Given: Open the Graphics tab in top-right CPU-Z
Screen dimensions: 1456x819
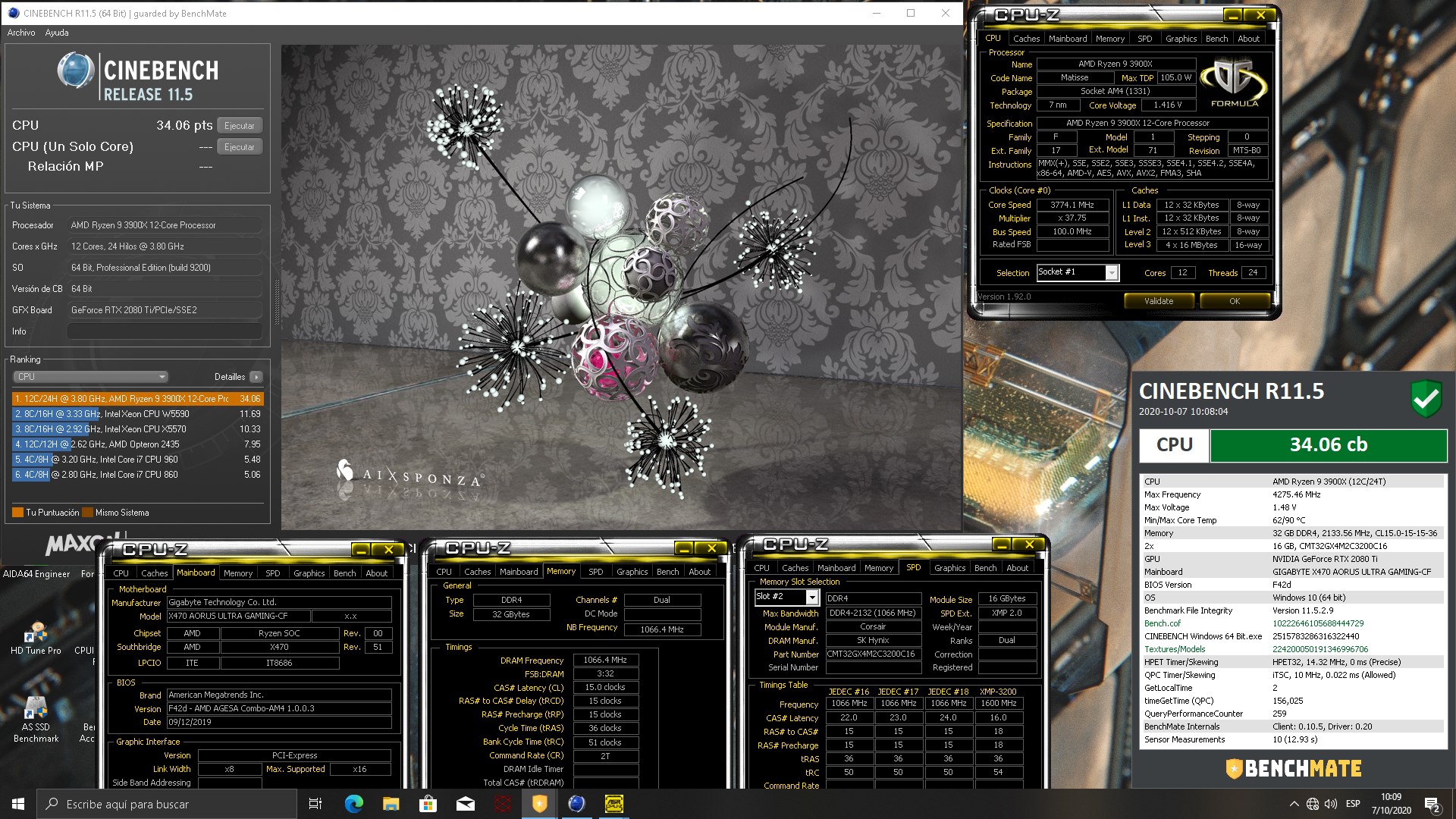Looking at the screenshot, I should click(x=1181, y=39).
